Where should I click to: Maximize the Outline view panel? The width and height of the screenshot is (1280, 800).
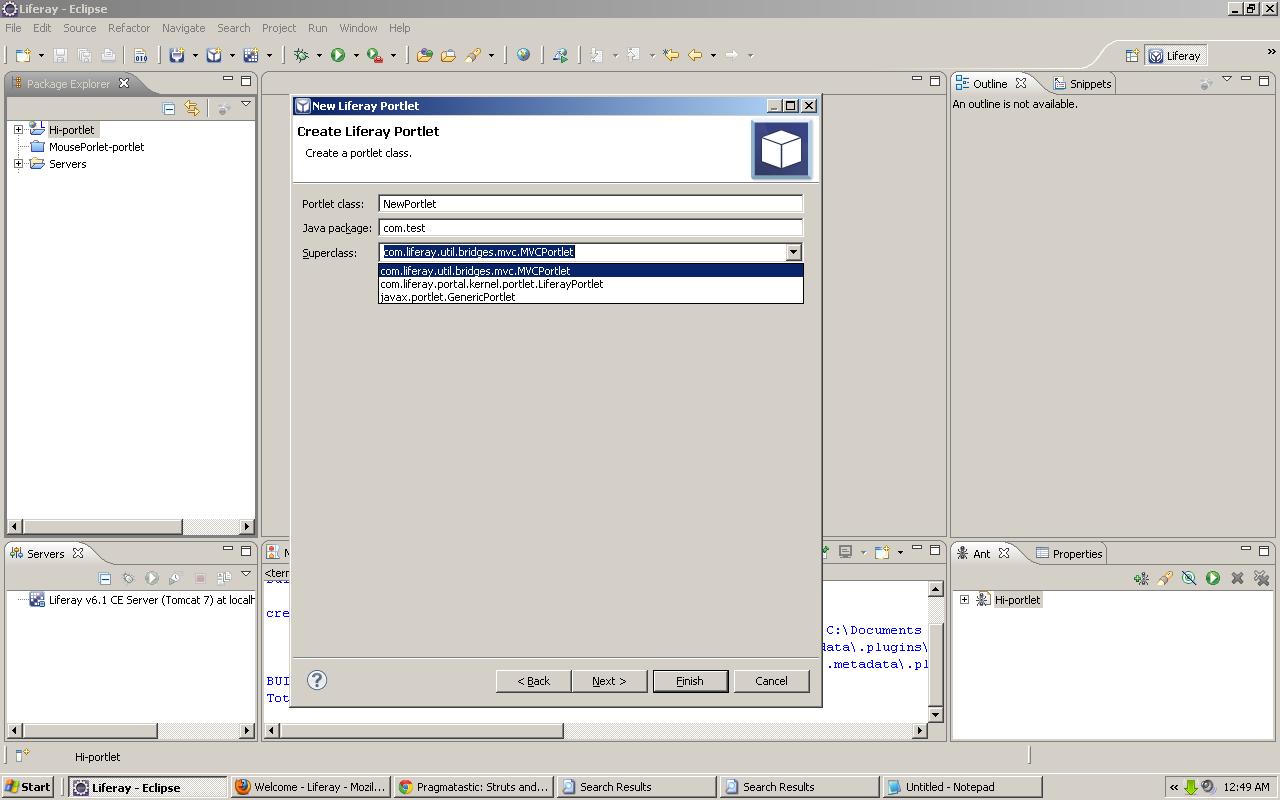tap(1265, 80)
